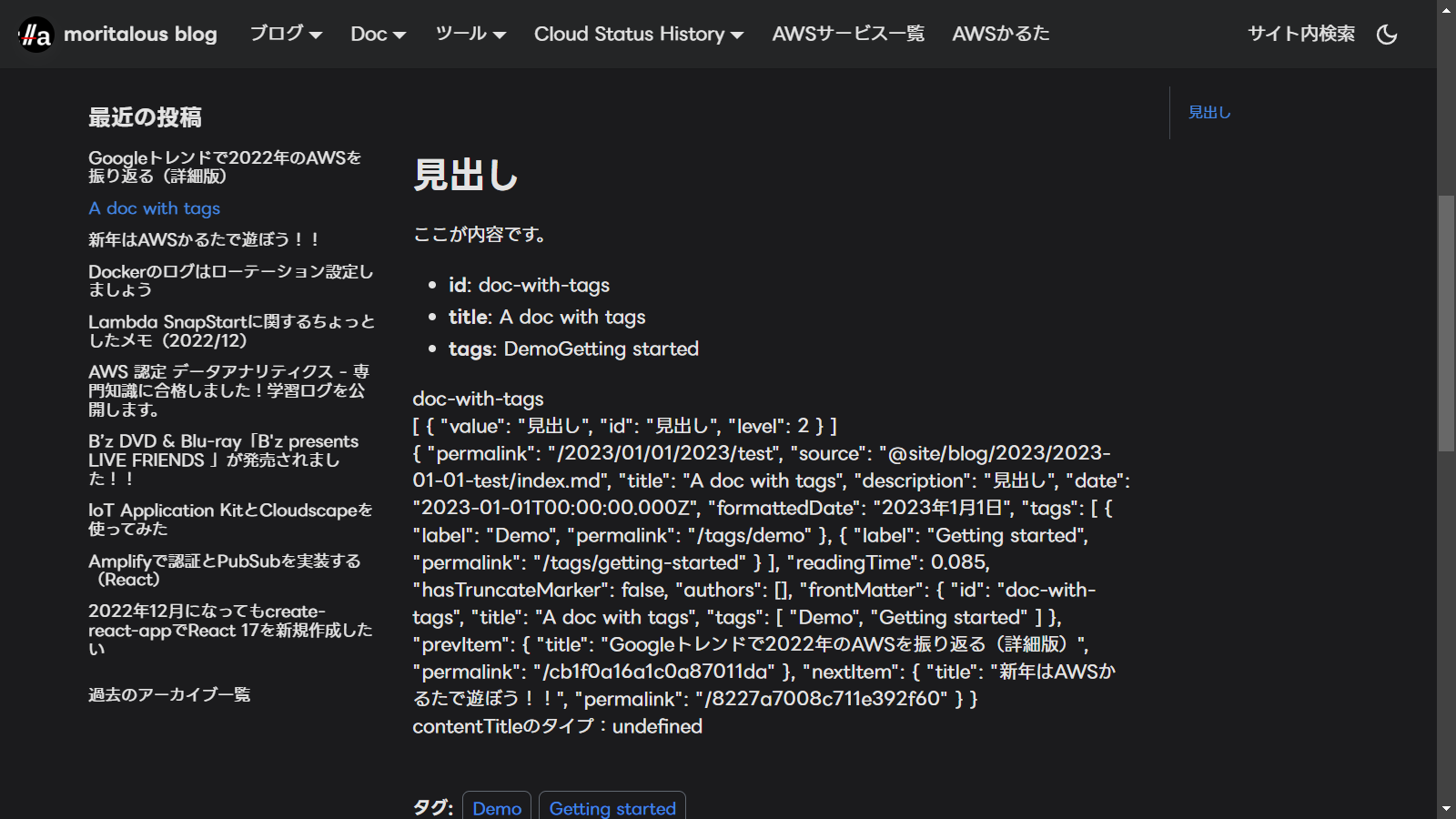Open the AWSかるた menu item
This screenshot has width=1456, height=819.
click(x=1000, y=34)
